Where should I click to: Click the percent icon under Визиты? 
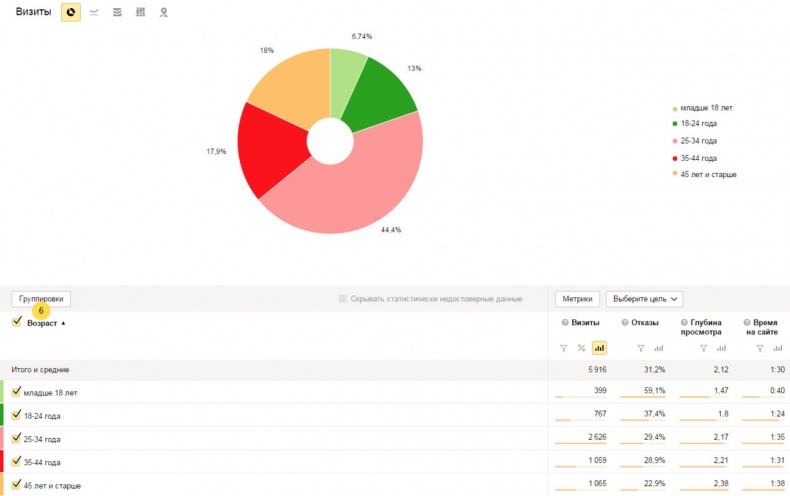581,348
